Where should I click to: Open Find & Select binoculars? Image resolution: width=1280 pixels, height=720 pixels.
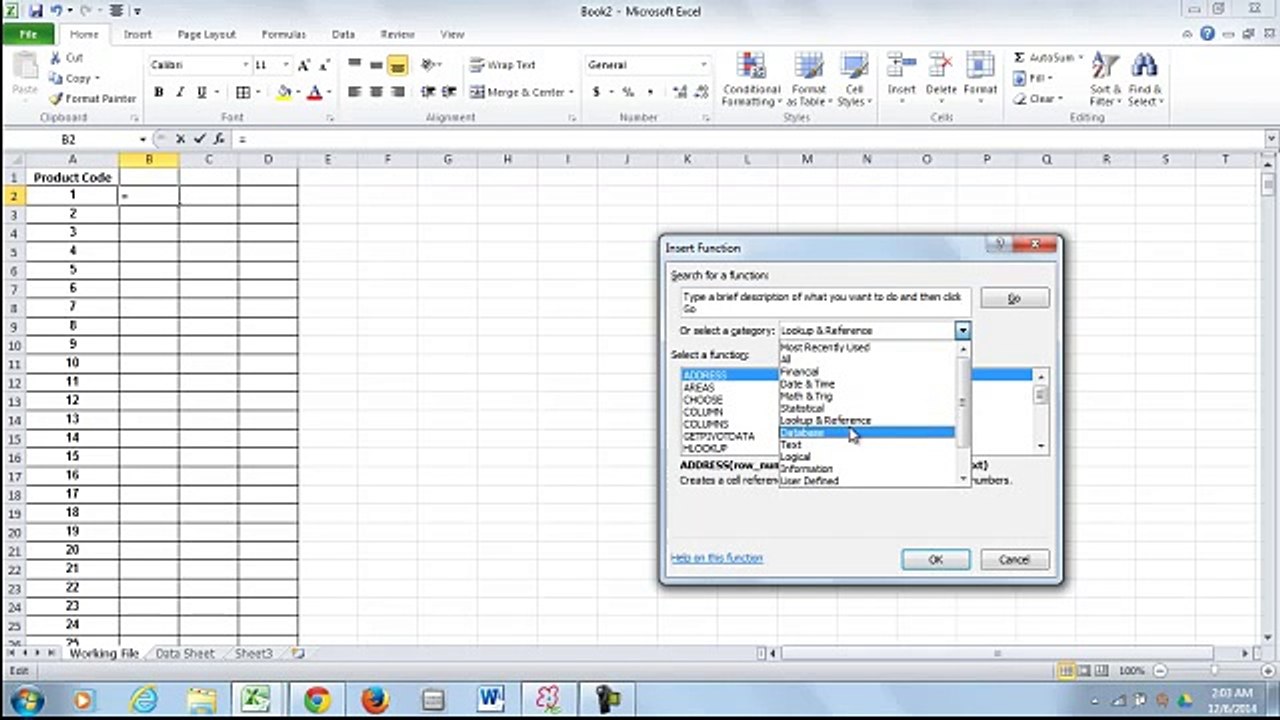coord(1143,80)
